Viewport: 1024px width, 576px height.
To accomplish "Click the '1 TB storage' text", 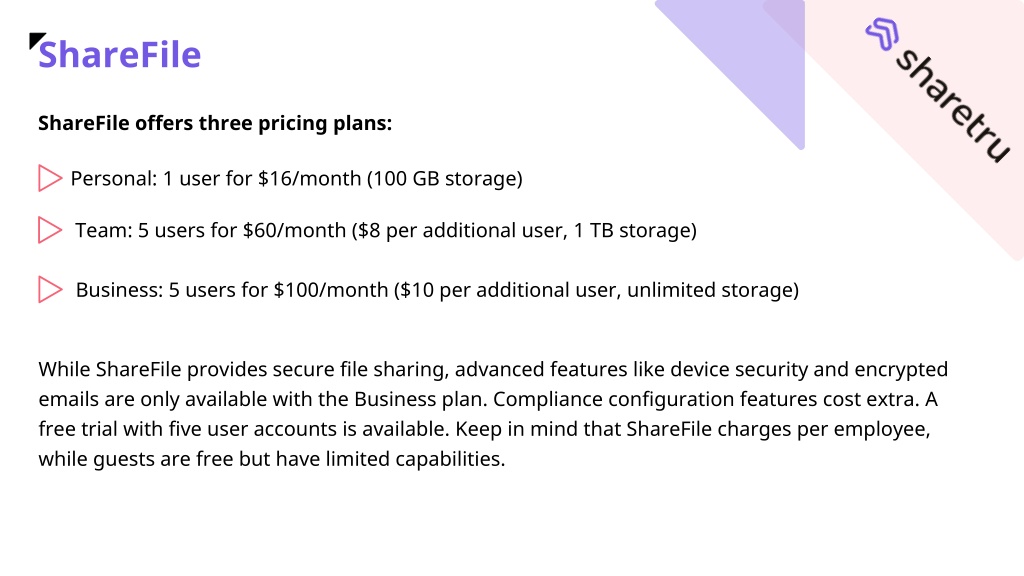I will tap(632, 231).
